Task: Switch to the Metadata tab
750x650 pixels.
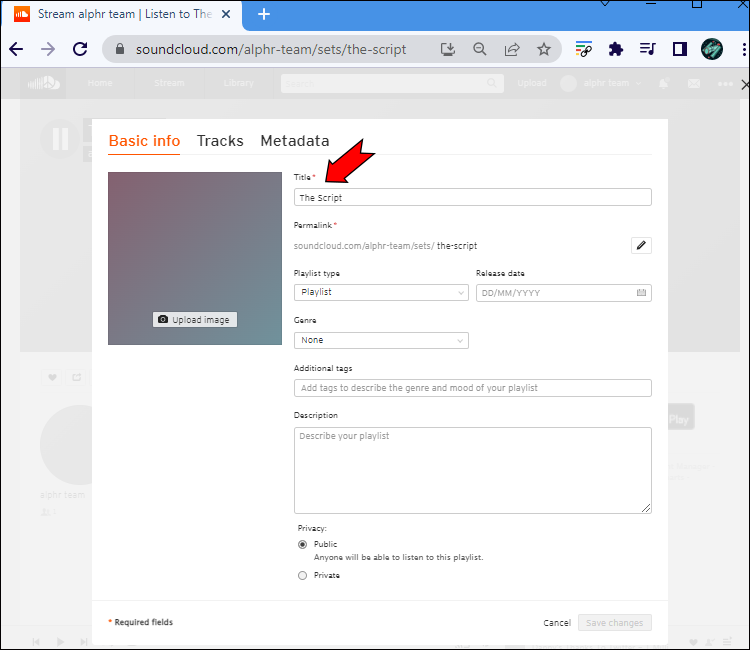Action: 295,141
